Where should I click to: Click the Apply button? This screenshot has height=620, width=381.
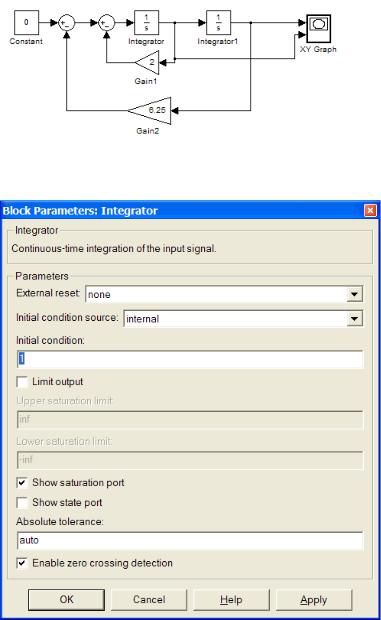[x=313, y=599]
